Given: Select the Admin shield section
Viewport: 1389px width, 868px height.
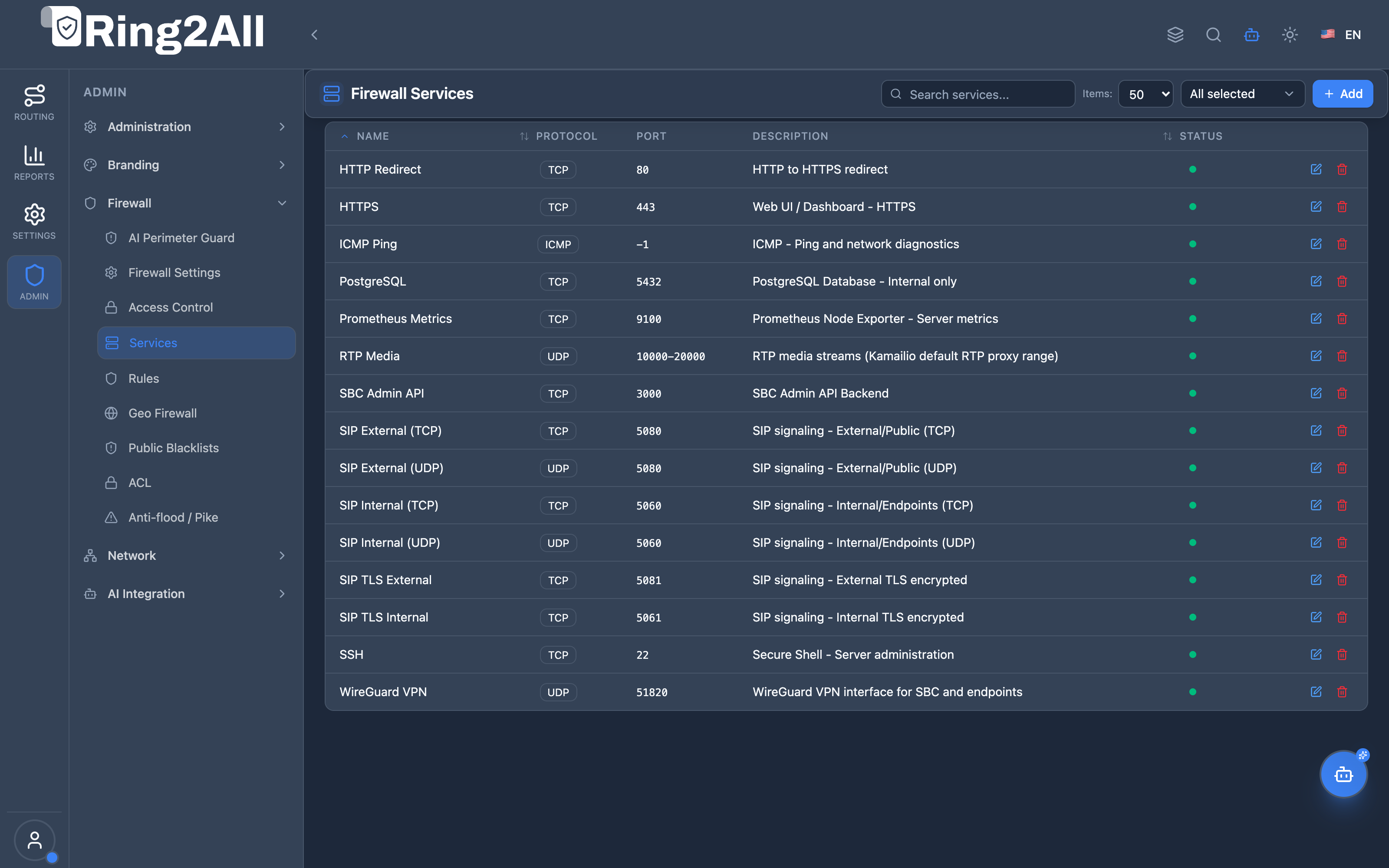Looking at the screenshot, I should [x=34, y=282].
